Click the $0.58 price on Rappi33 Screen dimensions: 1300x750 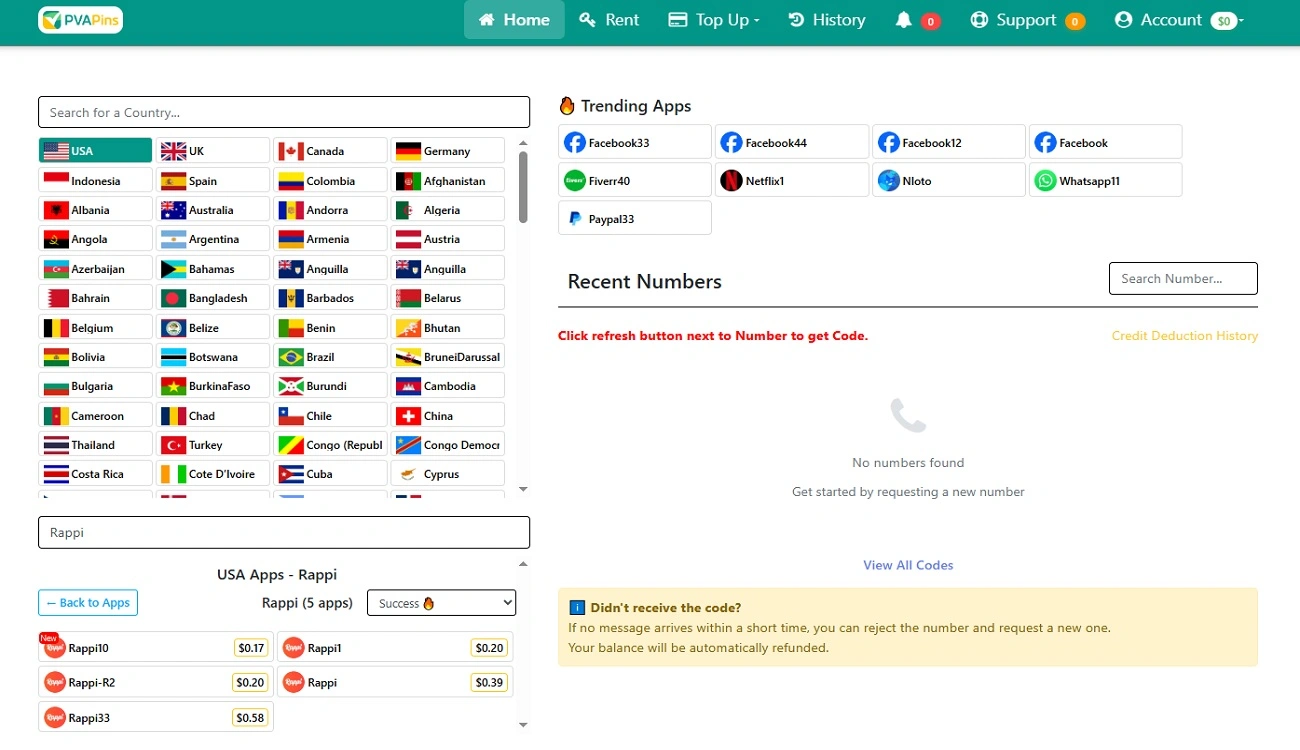click(251, 717)
